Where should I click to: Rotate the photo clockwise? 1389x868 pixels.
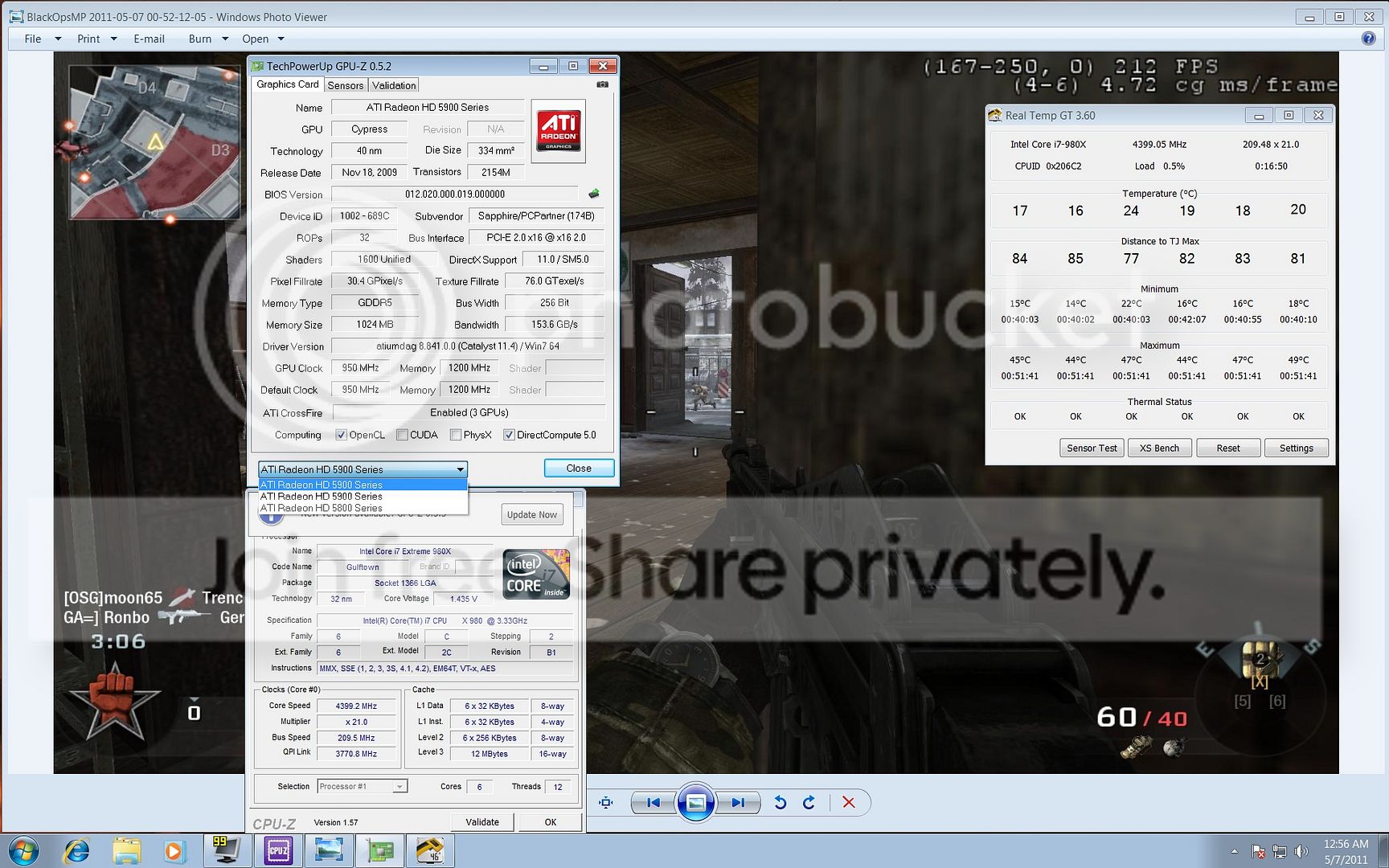(809, 802)
